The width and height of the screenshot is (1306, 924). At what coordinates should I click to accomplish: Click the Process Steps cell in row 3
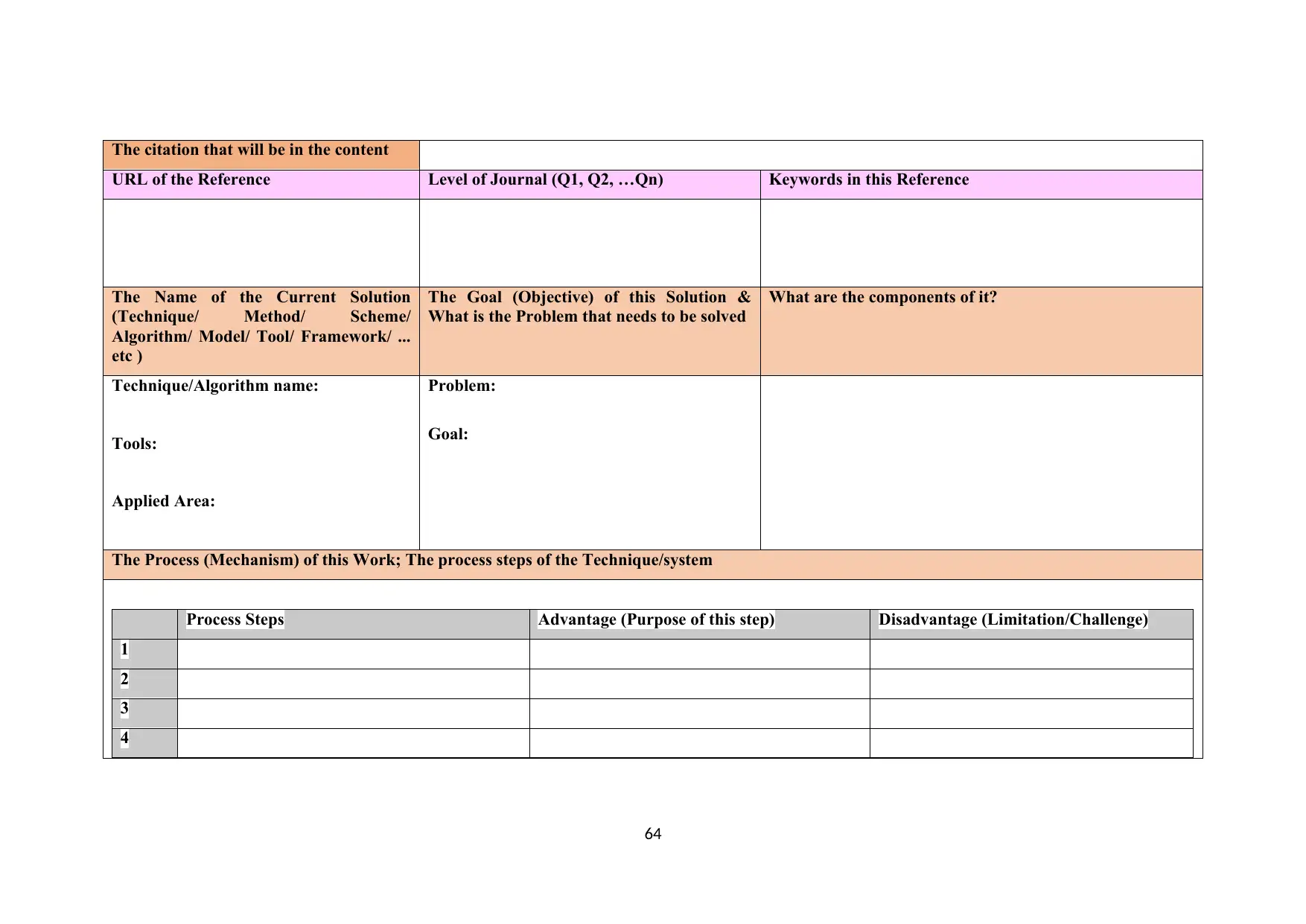(354, 713)
